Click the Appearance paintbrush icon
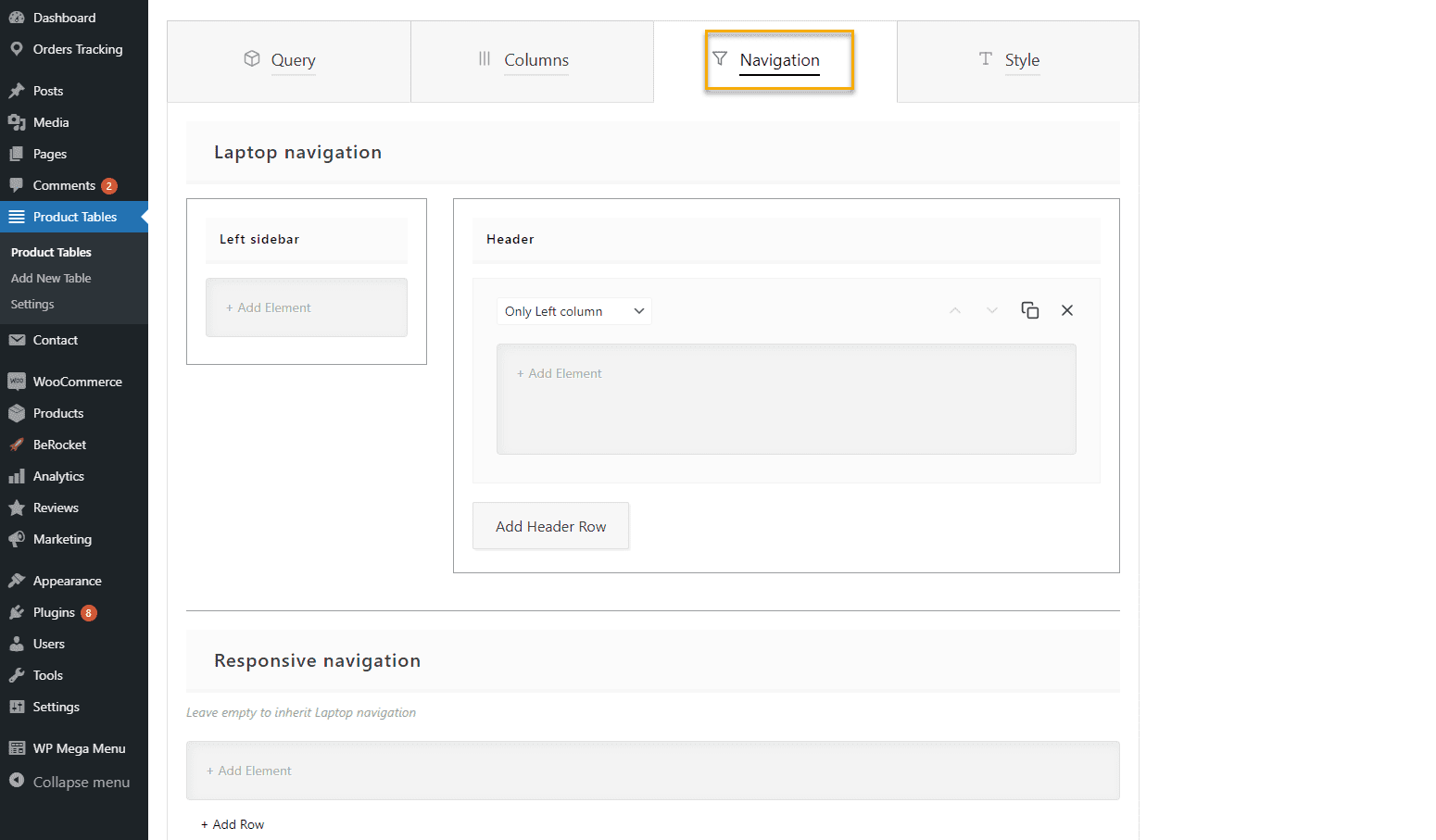Viewport: 1436px width, 840px height. (x=17, y=581)
